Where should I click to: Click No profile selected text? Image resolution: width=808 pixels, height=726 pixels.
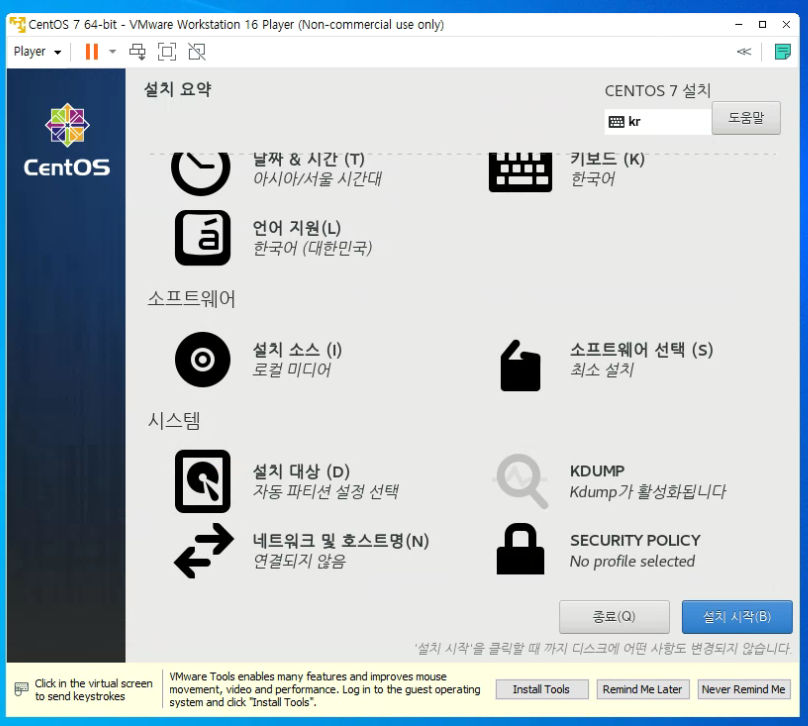point(632,561)
